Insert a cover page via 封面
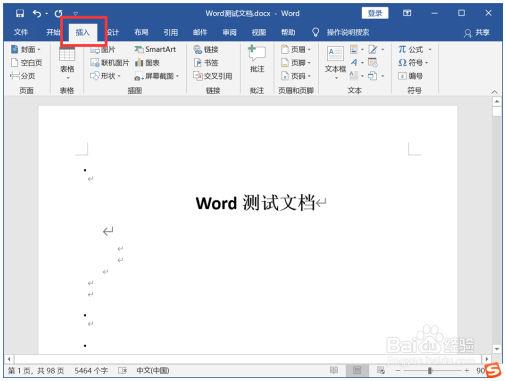This screenshot has width=506, height=381. coord(25,49)
